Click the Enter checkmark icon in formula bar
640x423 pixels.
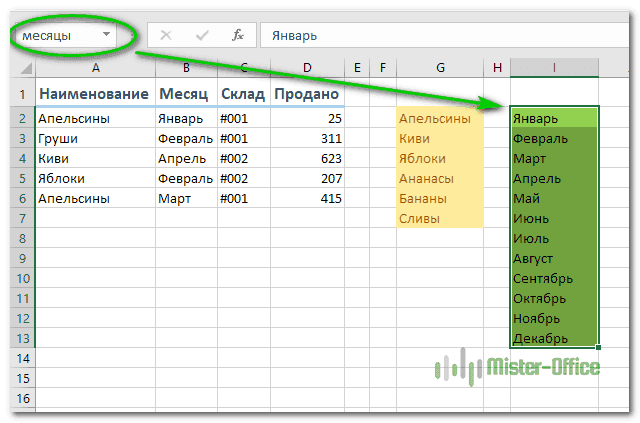202,35
